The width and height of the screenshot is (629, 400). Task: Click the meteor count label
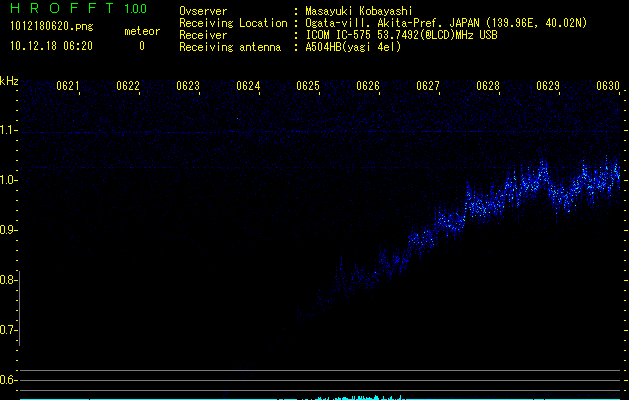click(x=141, y=31)
